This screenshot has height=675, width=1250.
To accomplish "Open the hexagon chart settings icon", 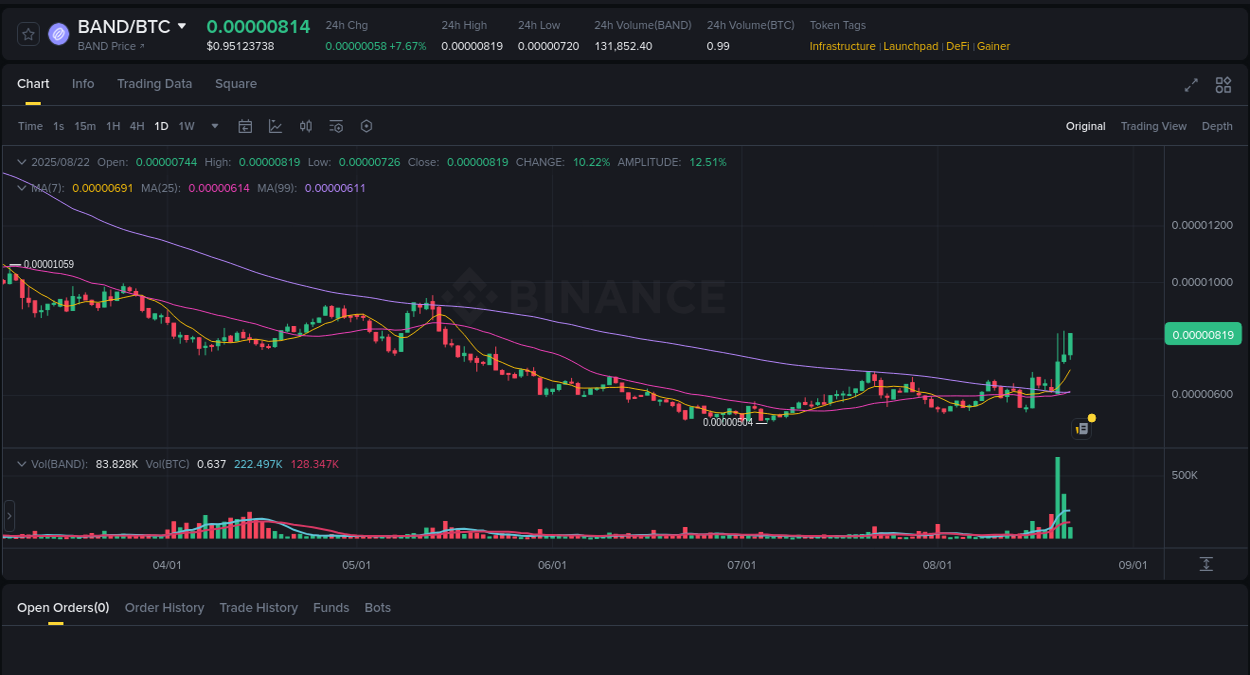I will pyautogui.click(x=366, y=126).
